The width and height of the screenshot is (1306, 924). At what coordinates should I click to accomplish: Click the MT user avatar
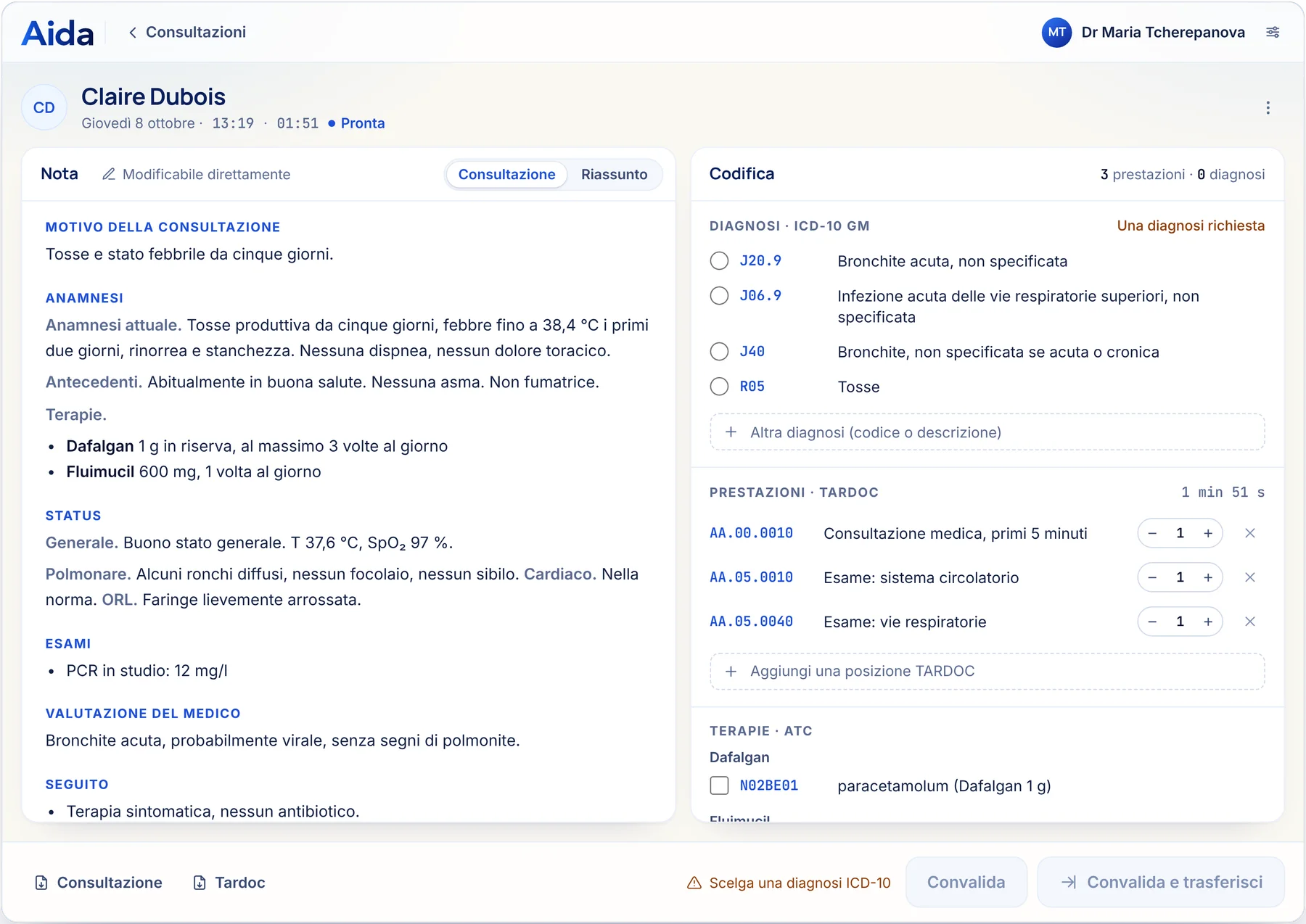tap(1056, 32)
